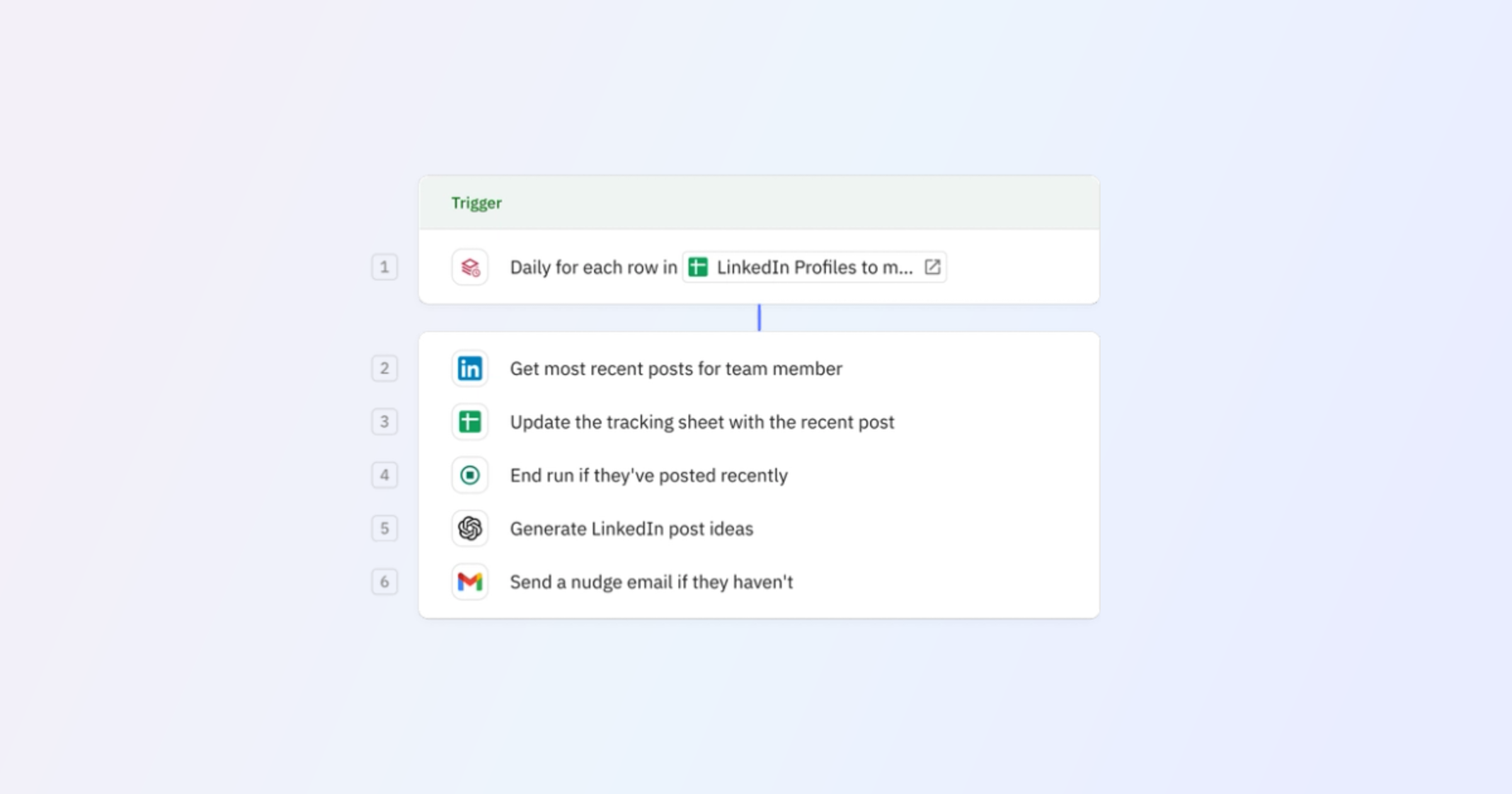Click the daily schedule trigger icon

coord(470,267)
